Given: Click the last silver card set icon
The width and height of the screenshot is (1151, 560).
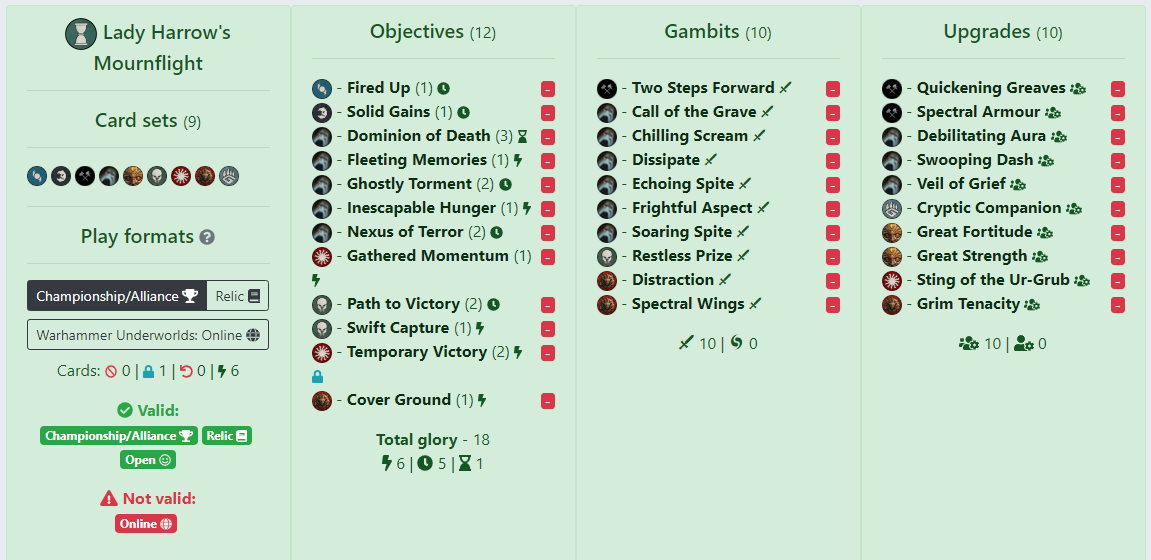Looking at the screenshot, I should [229, 176].
